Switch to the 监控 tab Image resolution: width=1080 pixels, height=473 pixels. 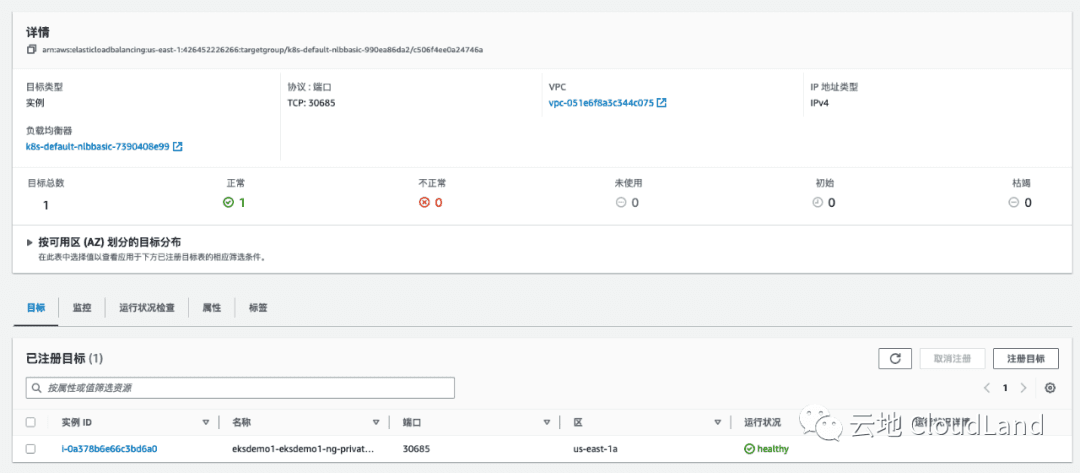[x=82, y=308]
